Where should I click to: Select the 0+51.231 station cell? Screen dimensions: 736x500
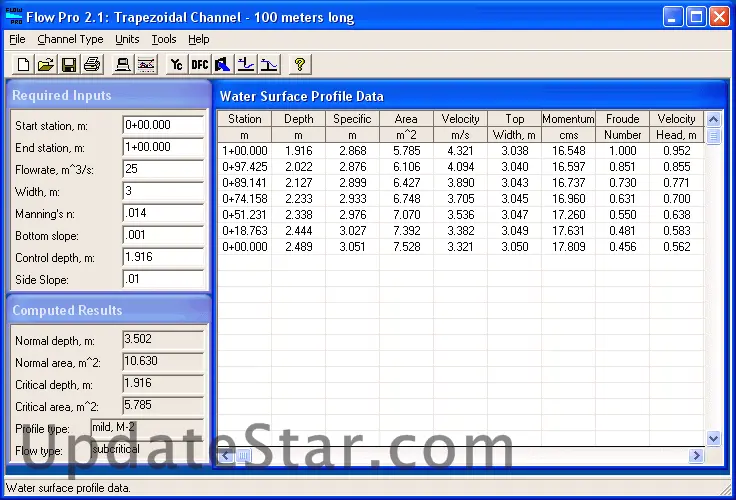tap(245, 214)
